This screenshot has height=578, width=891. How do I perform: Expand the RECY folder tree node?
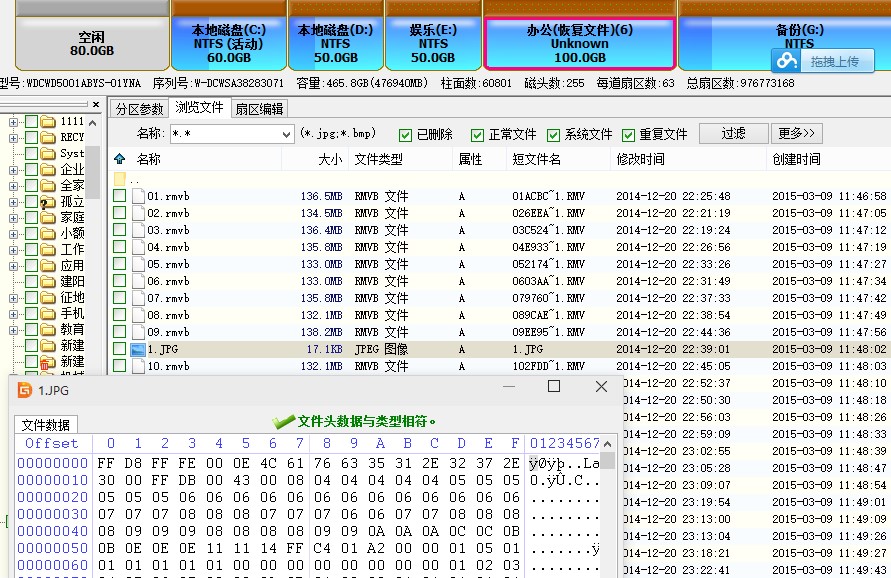click(x=14, y=138)
